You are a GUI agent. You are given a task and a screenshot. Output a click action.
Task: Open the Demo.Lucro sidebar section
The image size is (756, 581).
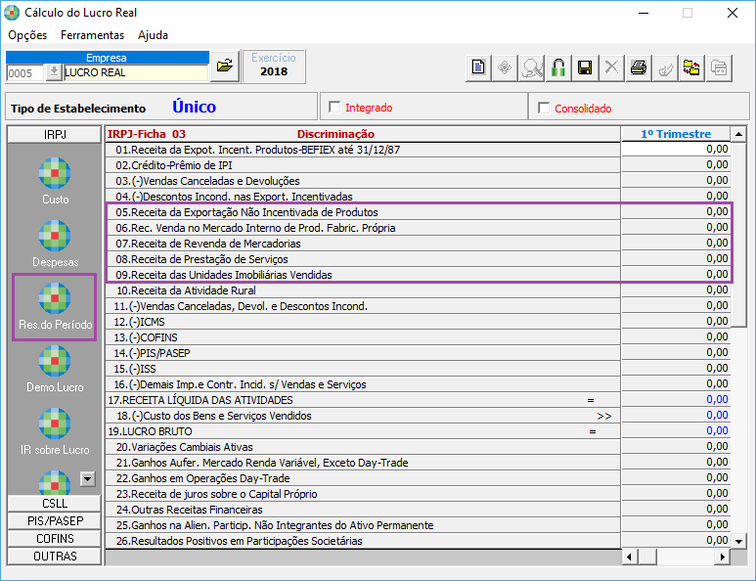point(55,369)
